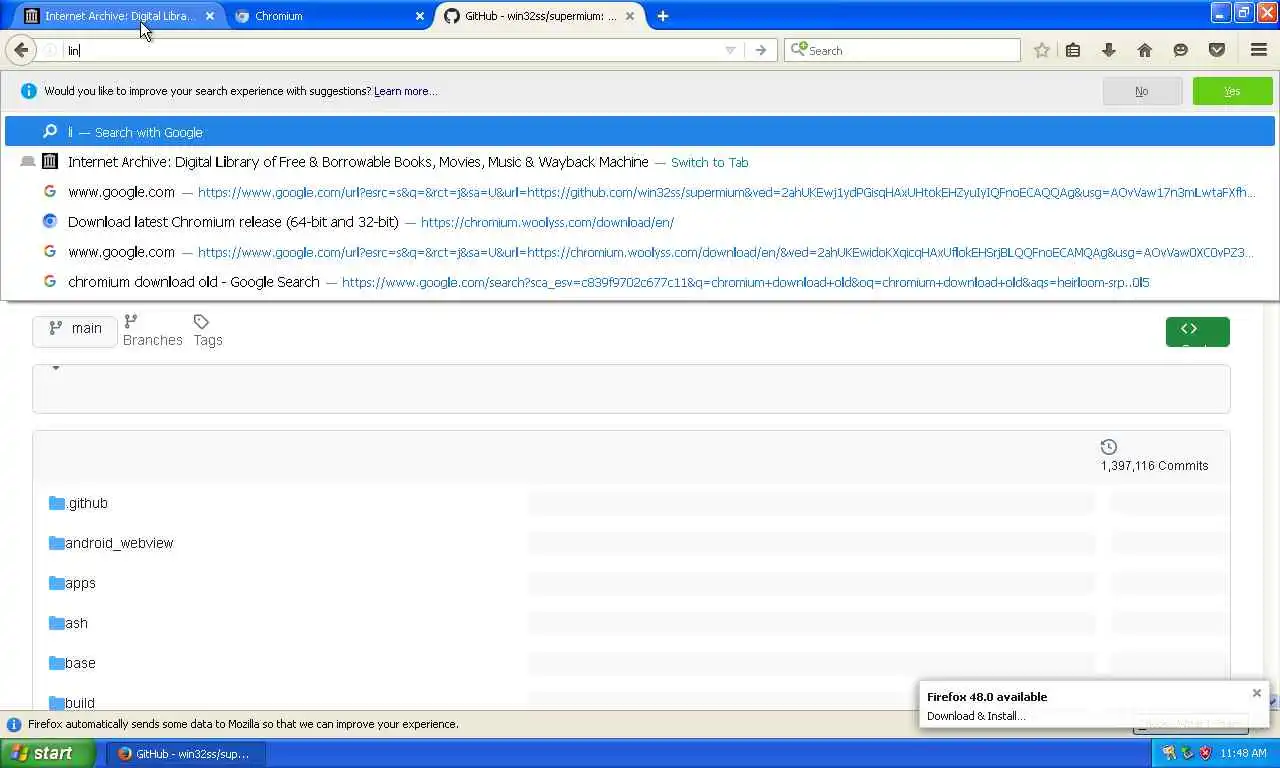Open the android_webview folder
Viewport: 1280px width, 768px height.
119,543
